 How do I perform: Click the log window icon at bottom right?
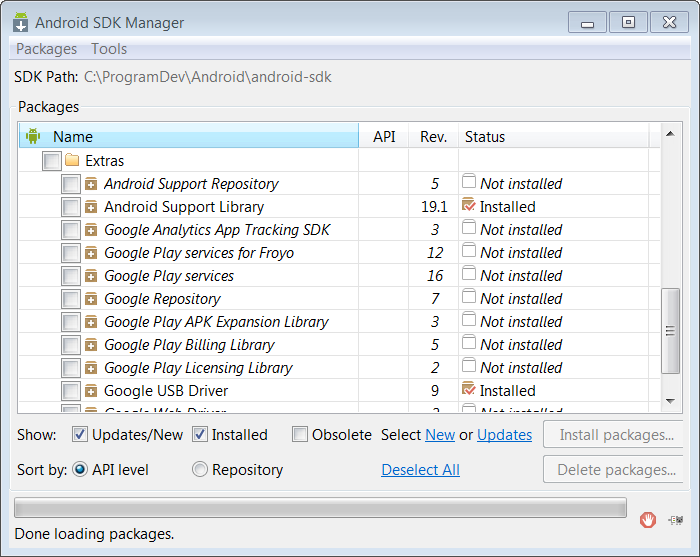click(677, 519)
